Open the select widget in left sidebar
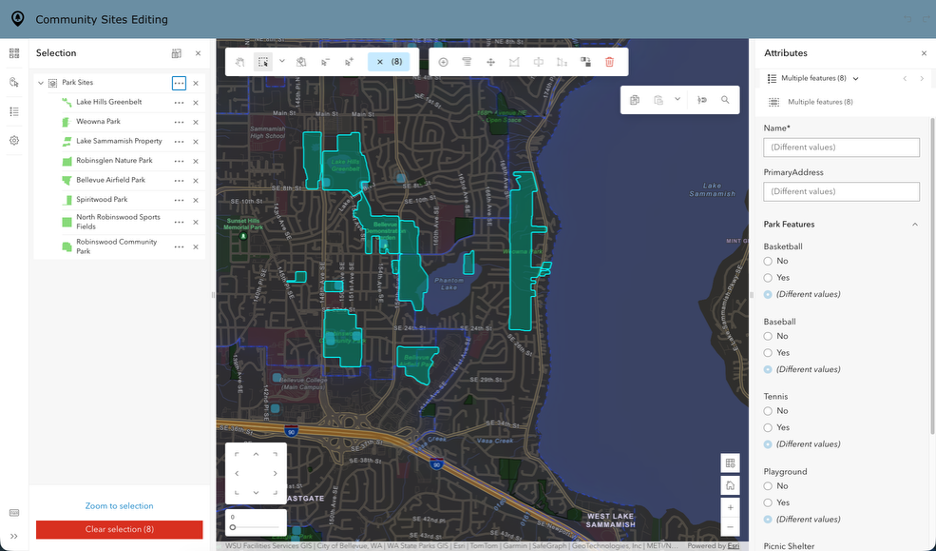936x552 pixels. (14, 82)
